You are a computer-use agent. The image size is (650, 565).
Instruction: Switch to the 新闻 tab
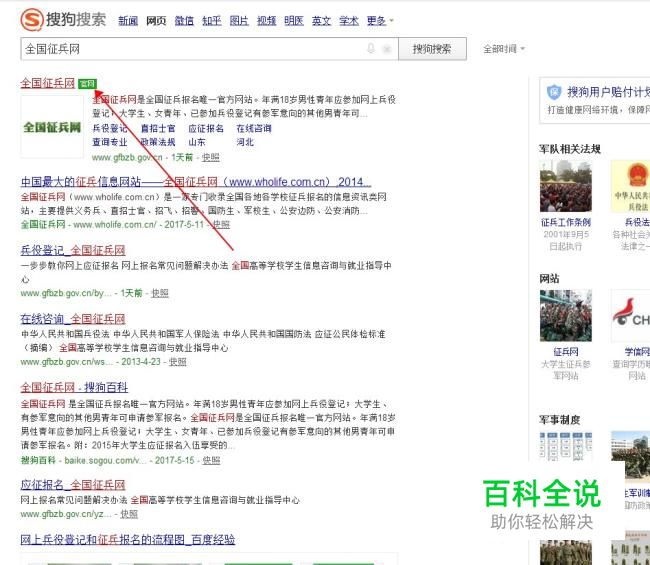pyautogui.click(x=128, y=20)
